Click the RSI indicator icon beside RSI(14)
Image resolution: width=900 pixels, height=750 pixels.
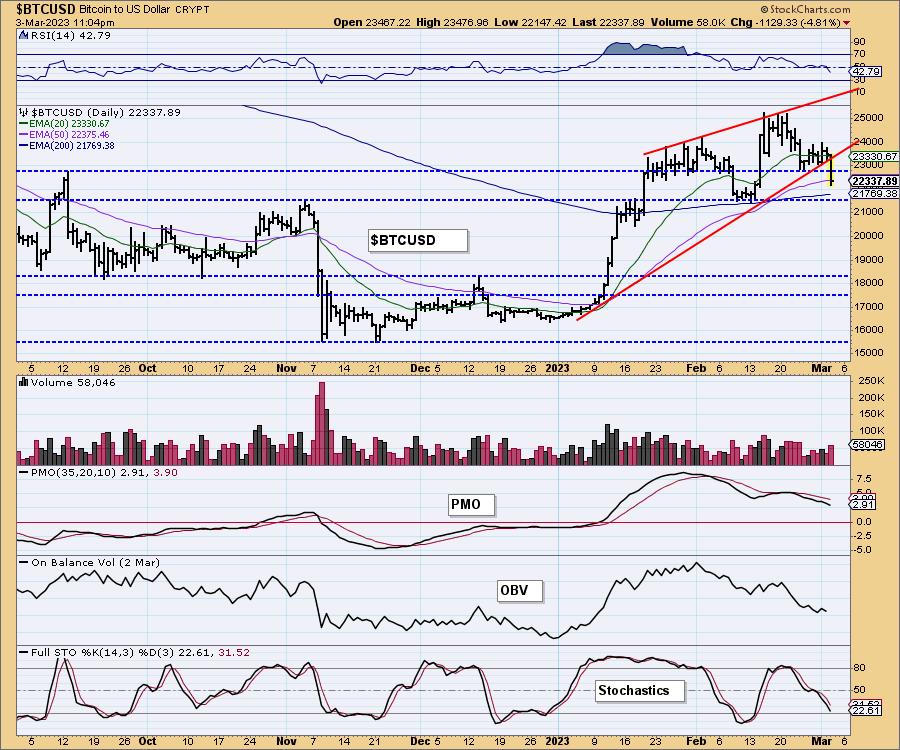coord(24,36)
